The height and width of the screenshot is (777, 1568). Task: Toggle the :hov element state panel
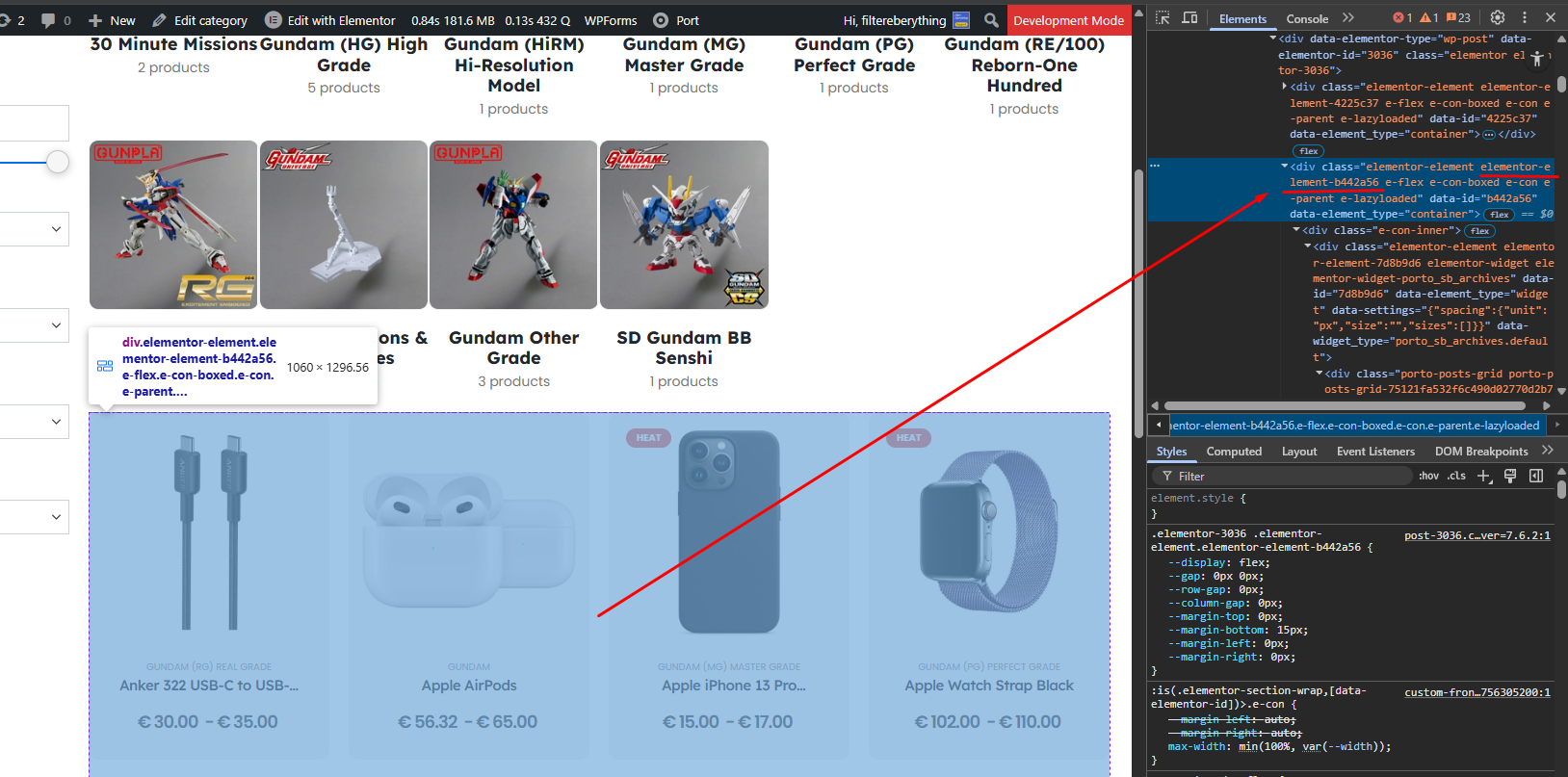point(1429,476)
